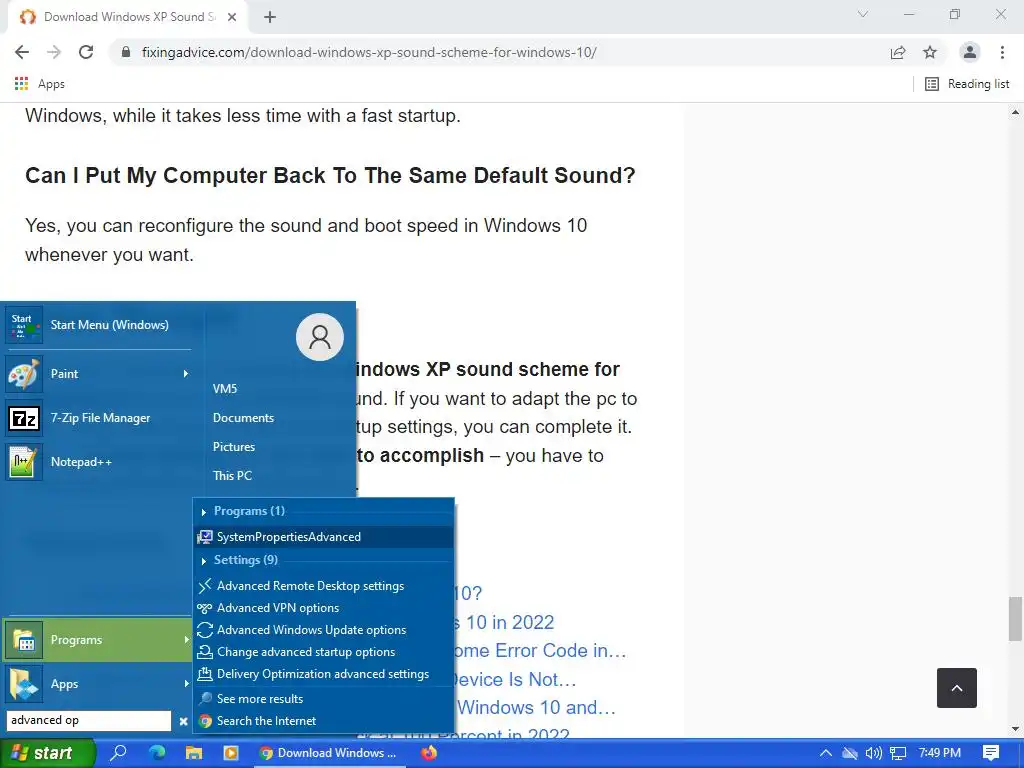Open SystemPropertiesAdvanced result
This screenshot has height=768, width=1024.
pyautogui.click(x=324, y=537)
